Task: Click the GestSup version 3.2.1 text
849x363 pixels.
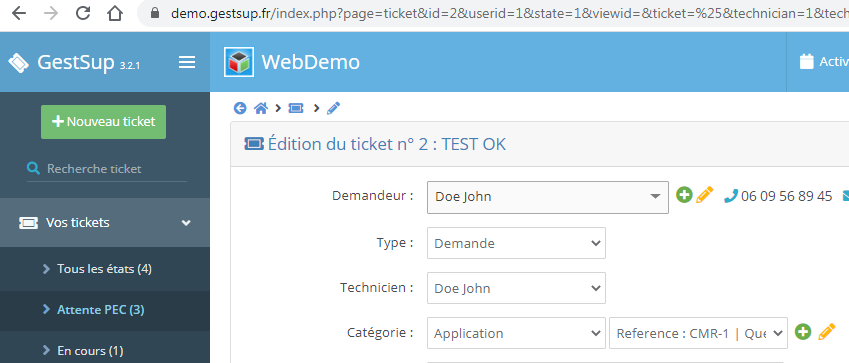Action: coord(130,66)
